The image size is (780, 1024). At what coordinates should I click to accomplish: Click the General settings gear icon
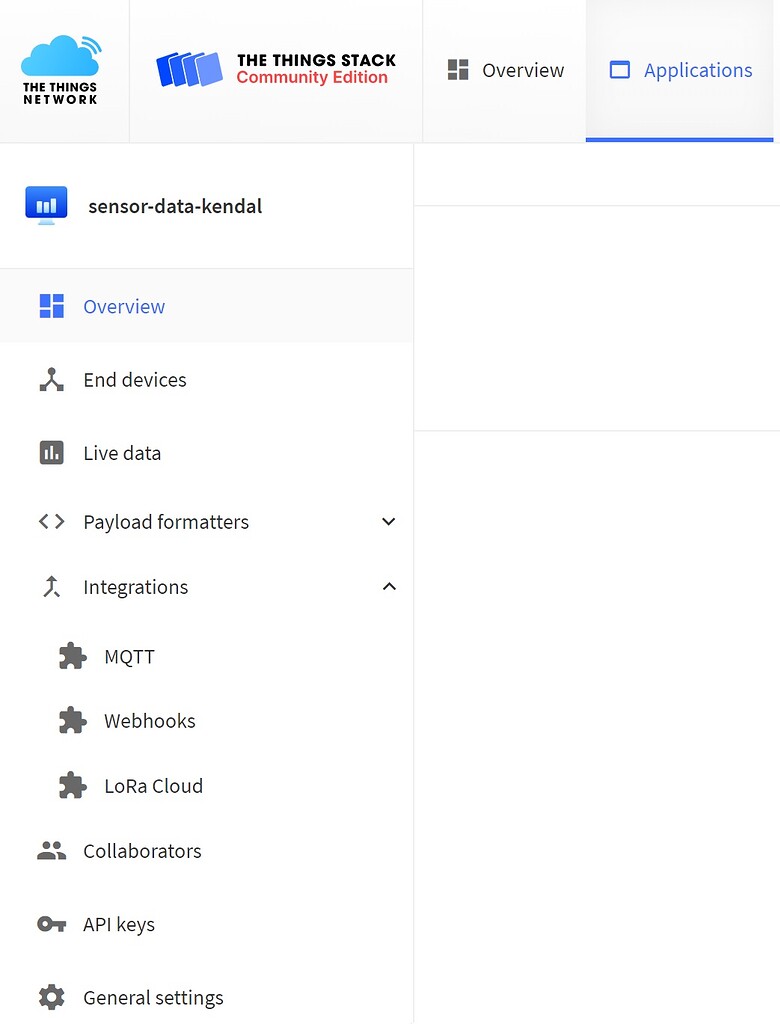pos(51,996)
